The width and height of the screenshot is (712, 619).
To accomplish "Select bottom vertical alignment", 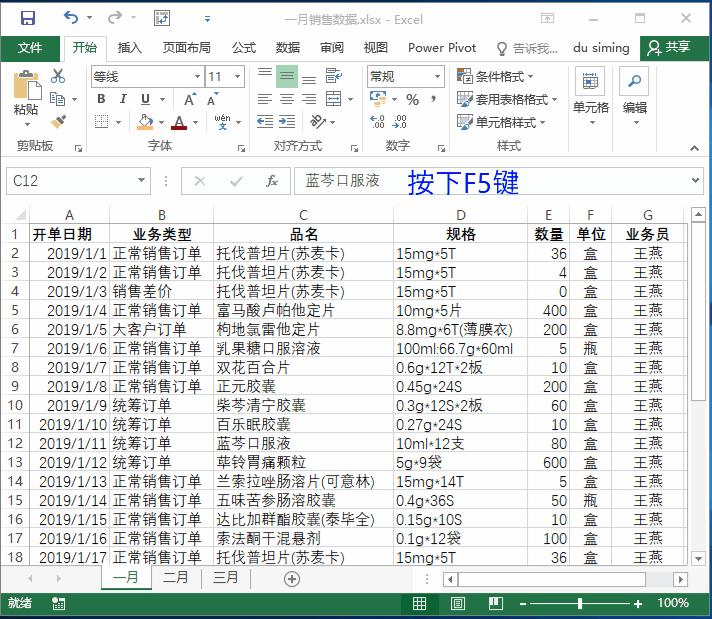I will click(x=309, y=79).
